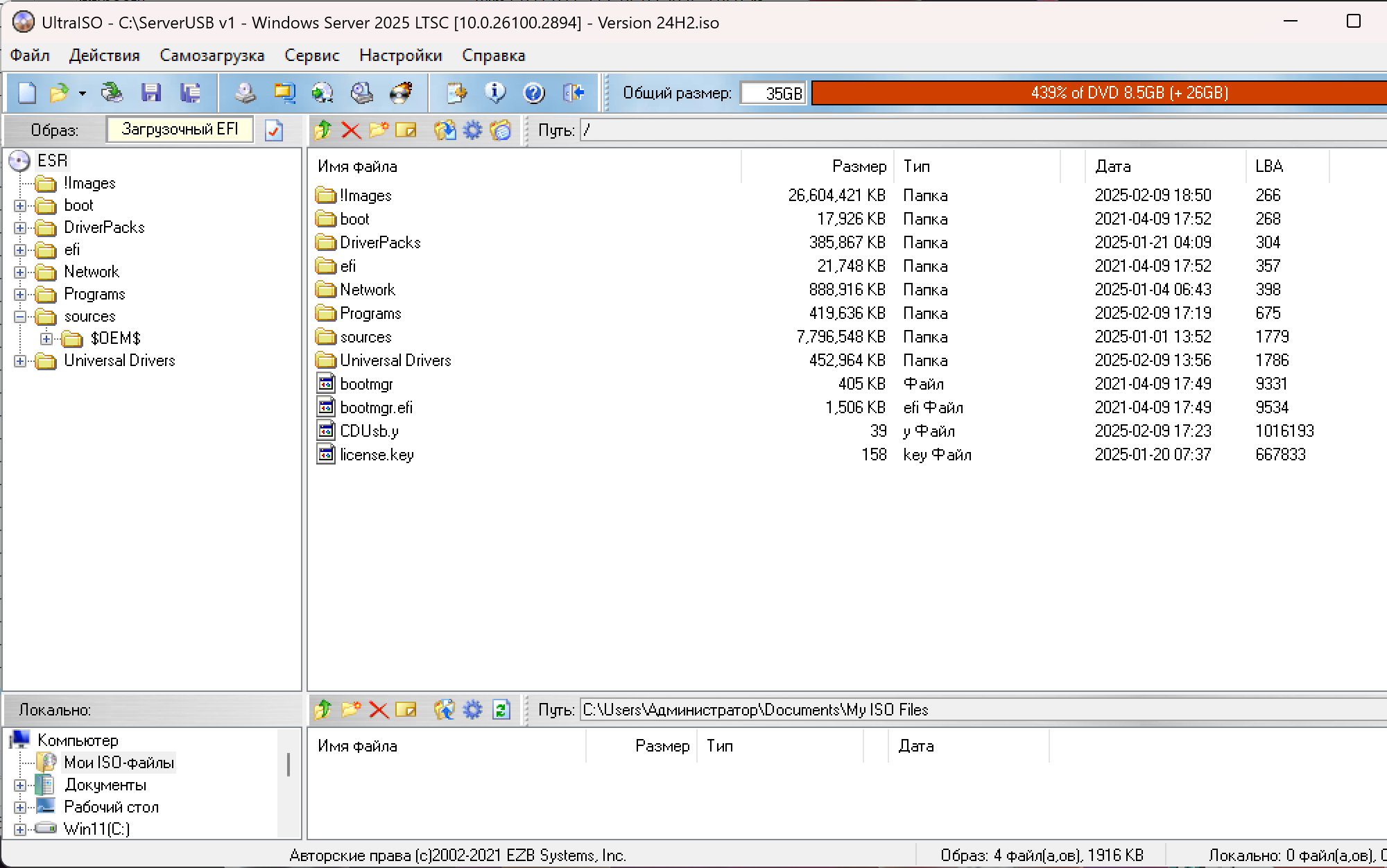
Task: Sort image list by Дата column
Action: (x=1166, y=166)
